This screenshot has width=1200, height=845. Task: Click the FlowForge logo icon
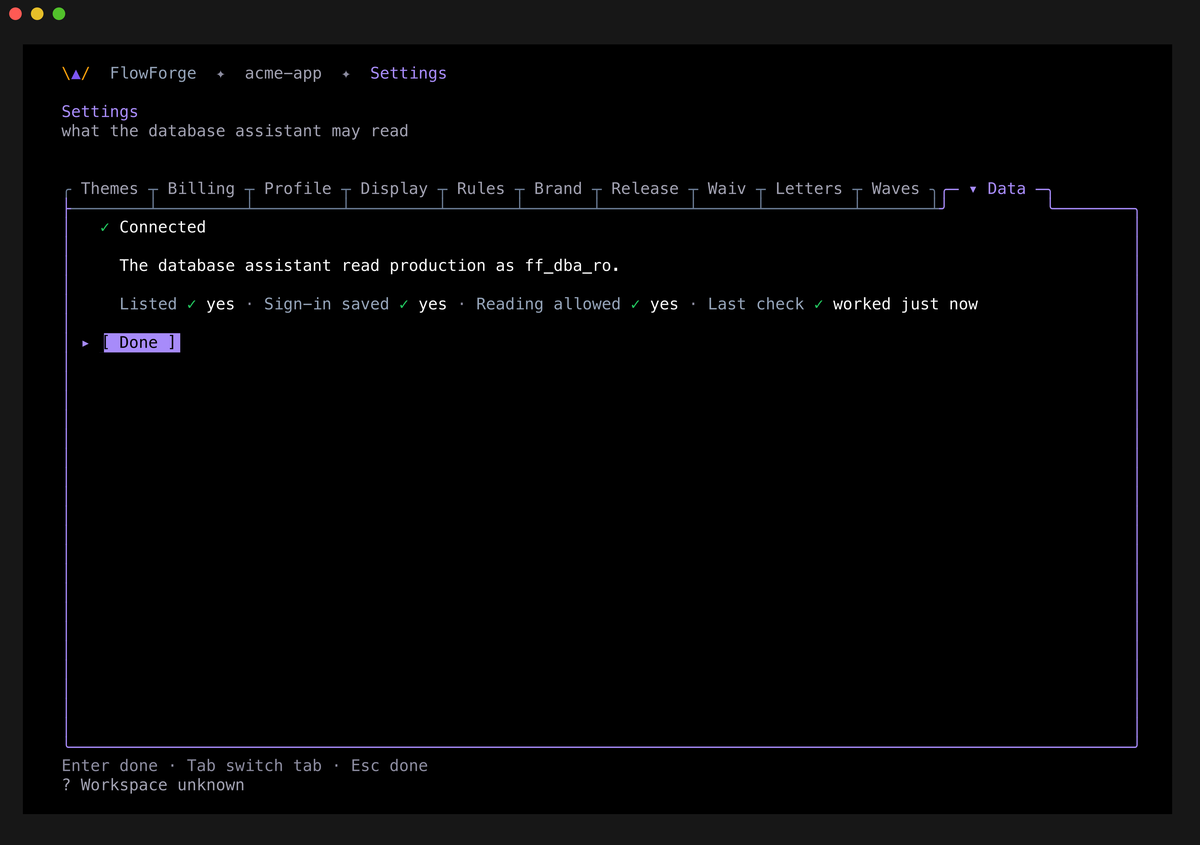click(x=76, y=73)
